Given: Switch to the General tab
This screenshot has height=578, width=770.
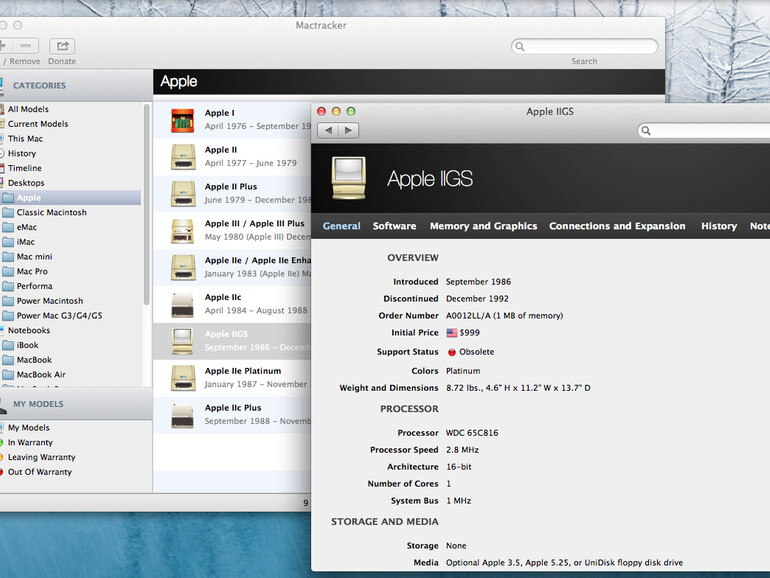Looking at the screenshot, I should (x=341, y=226).
